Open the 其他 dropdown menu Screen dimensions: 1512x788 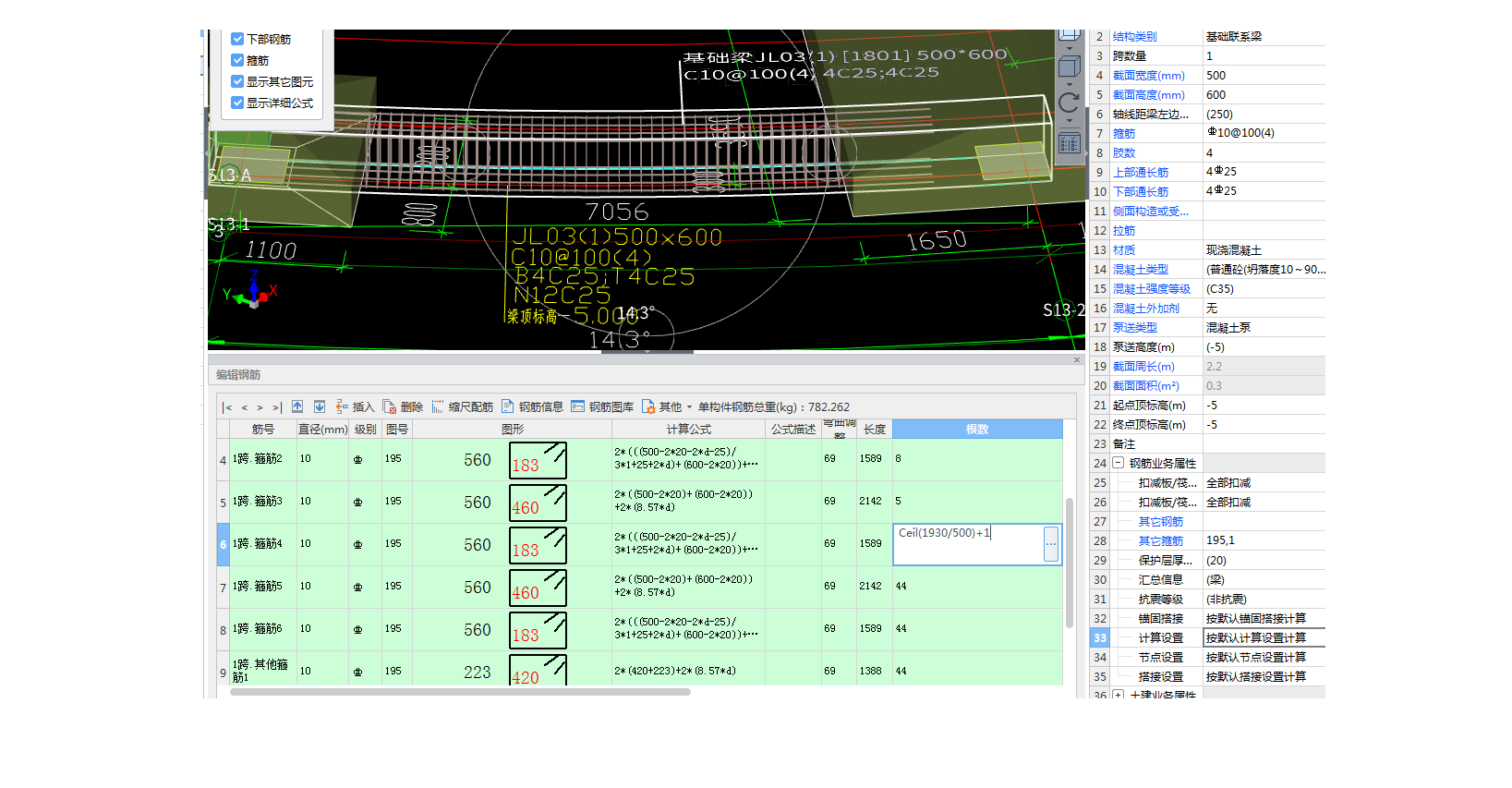(x=667, y=406)
